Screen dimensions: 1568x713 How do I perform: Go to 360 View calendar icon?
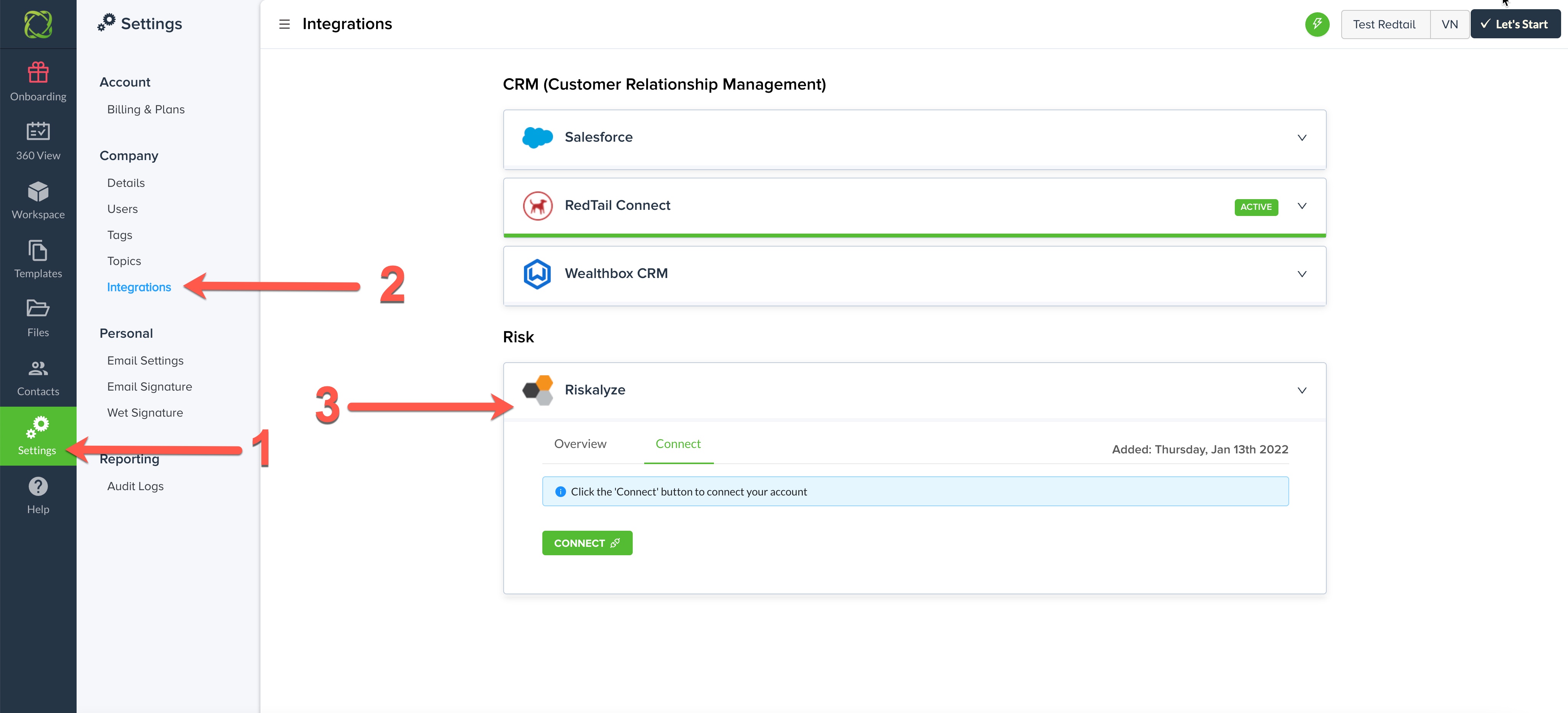38,131
